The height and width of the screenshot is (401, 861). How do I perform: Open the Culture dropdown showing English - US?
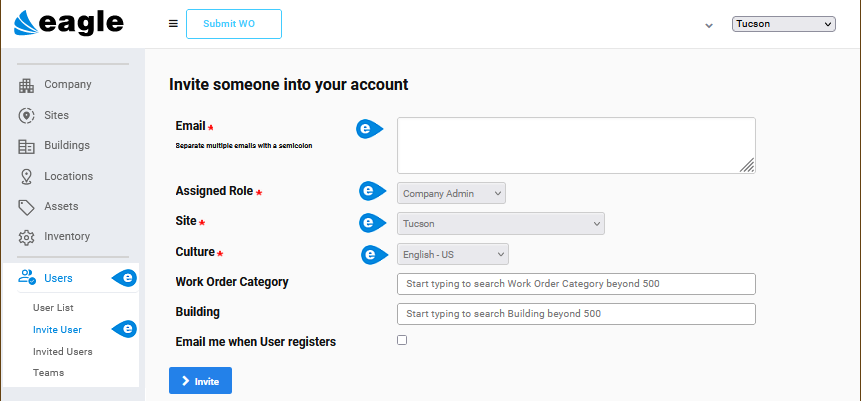pyautogui.click(x=453, y=255)
